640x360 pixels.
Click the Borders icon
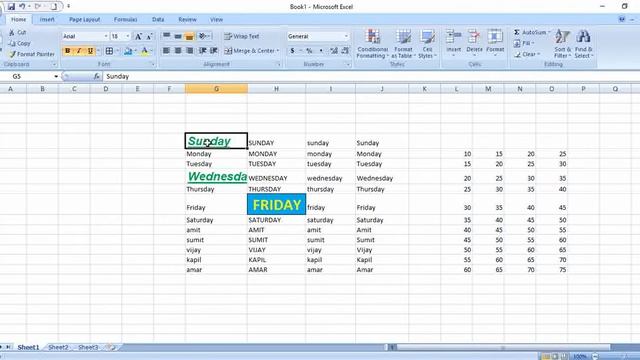[x=109, y=51]
